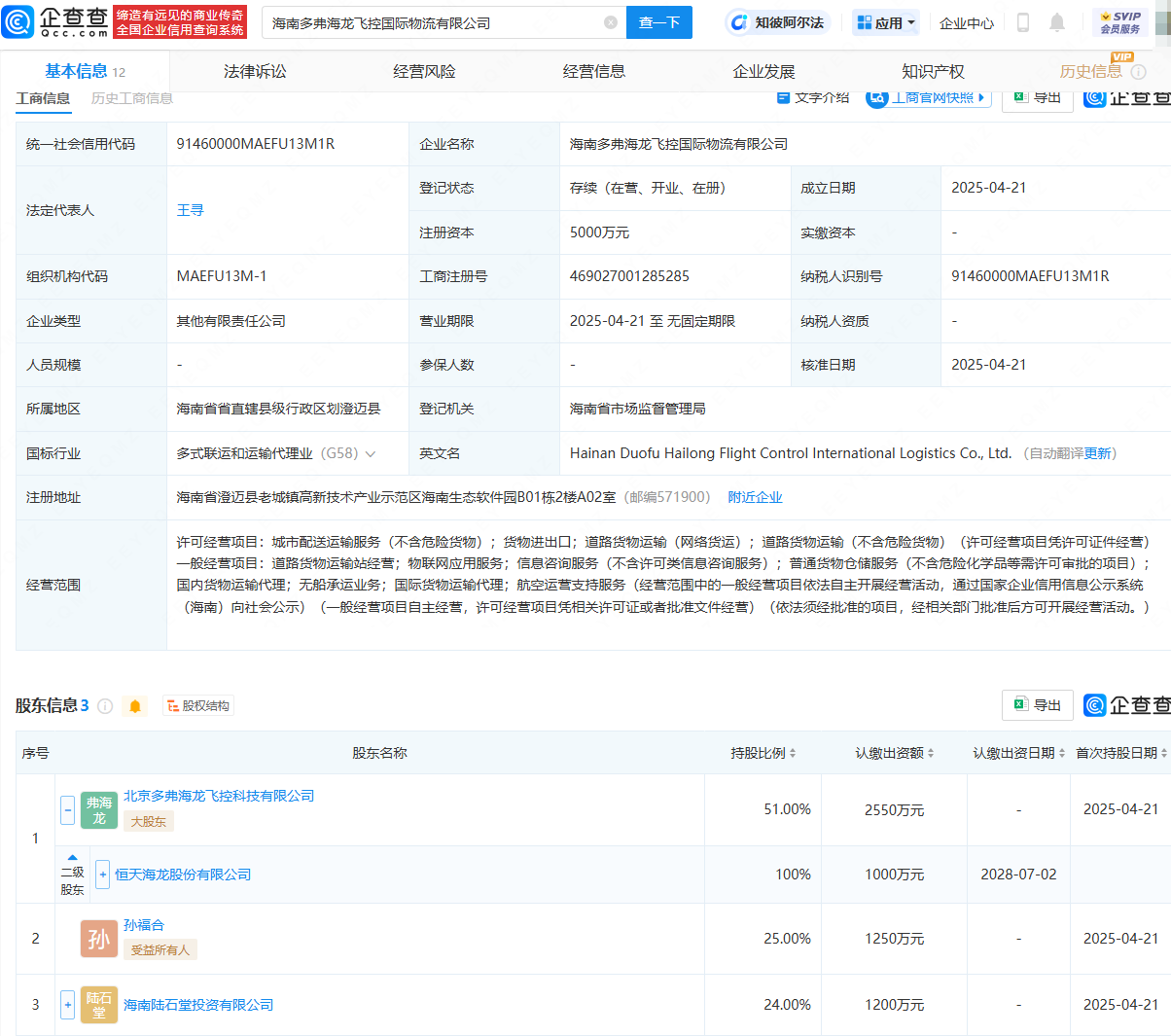Click shareholder alert bell icon
This screenshot has height=1036, width=1171.
135,706
